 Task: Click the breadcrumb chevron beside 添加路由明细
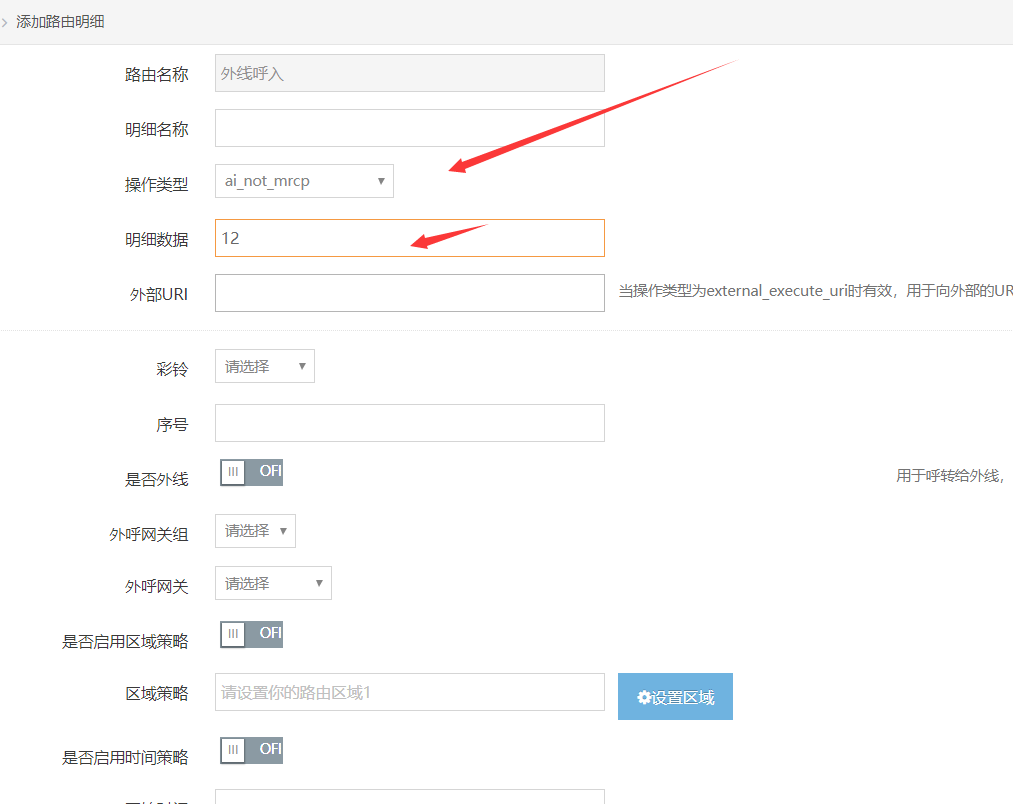(5, 21)
